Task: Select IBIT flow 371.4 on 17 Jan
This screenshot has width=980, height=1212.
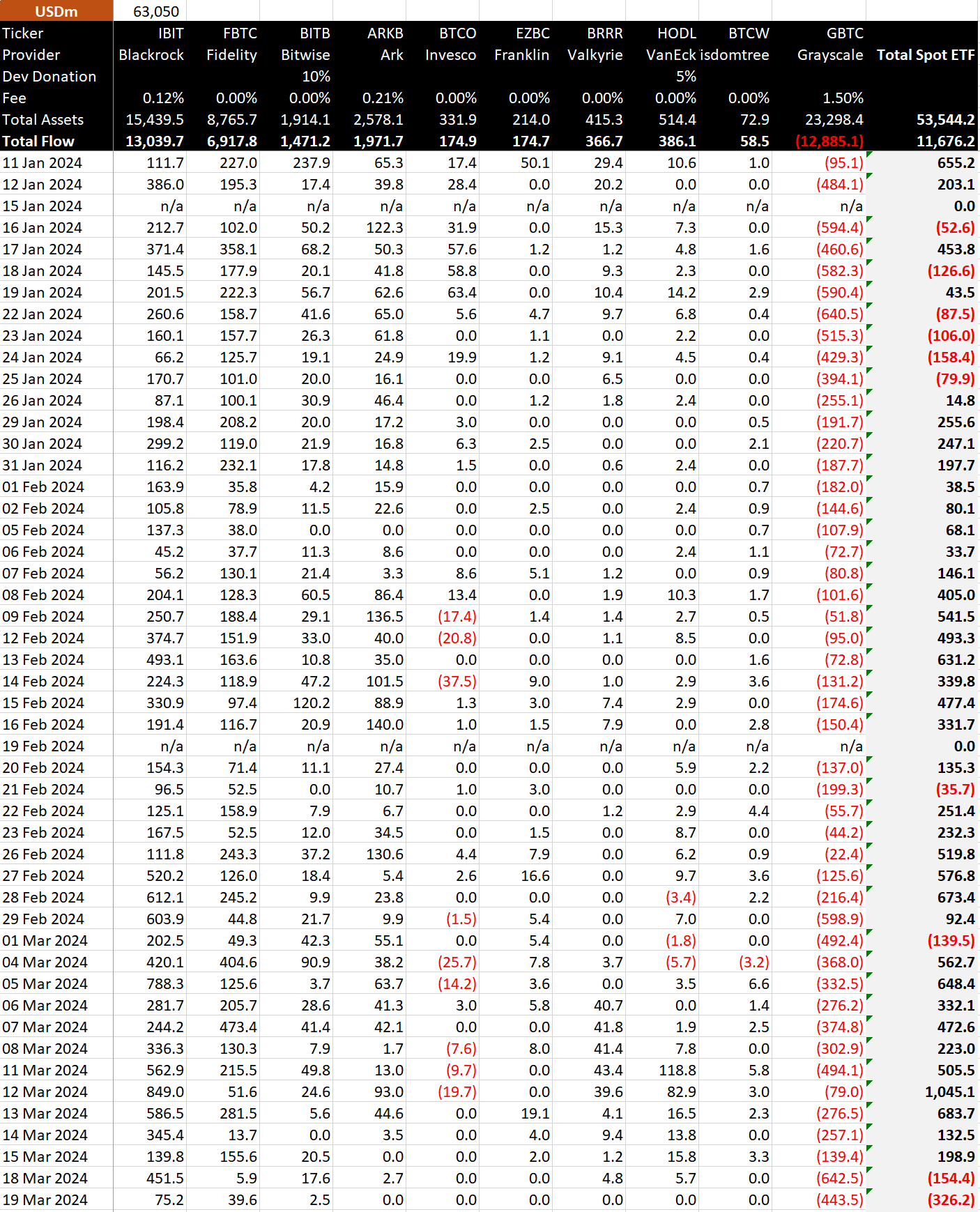Action: pyautogui.click(x=164, y=250)
